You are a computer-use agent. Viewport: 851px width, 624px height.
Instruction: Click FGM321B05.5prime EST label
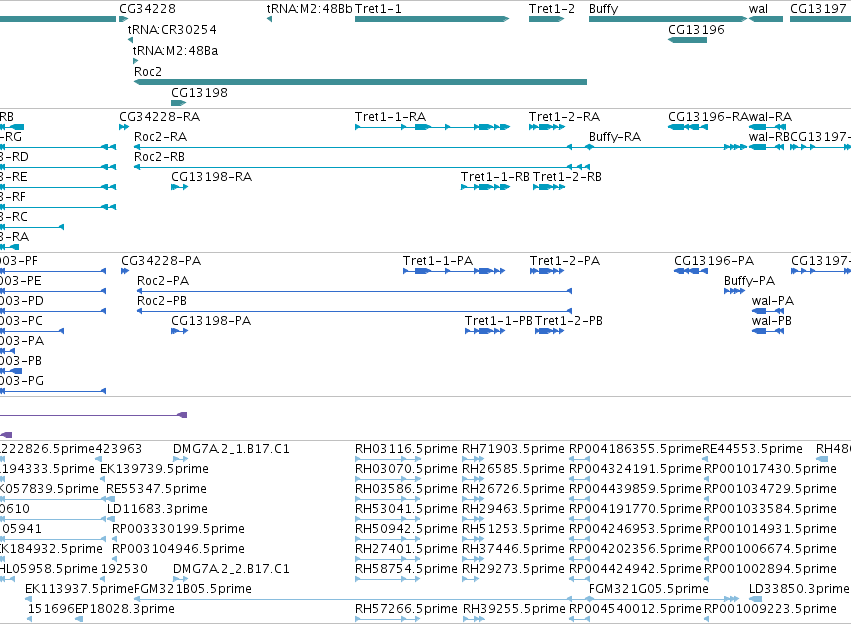click(193, 589)
